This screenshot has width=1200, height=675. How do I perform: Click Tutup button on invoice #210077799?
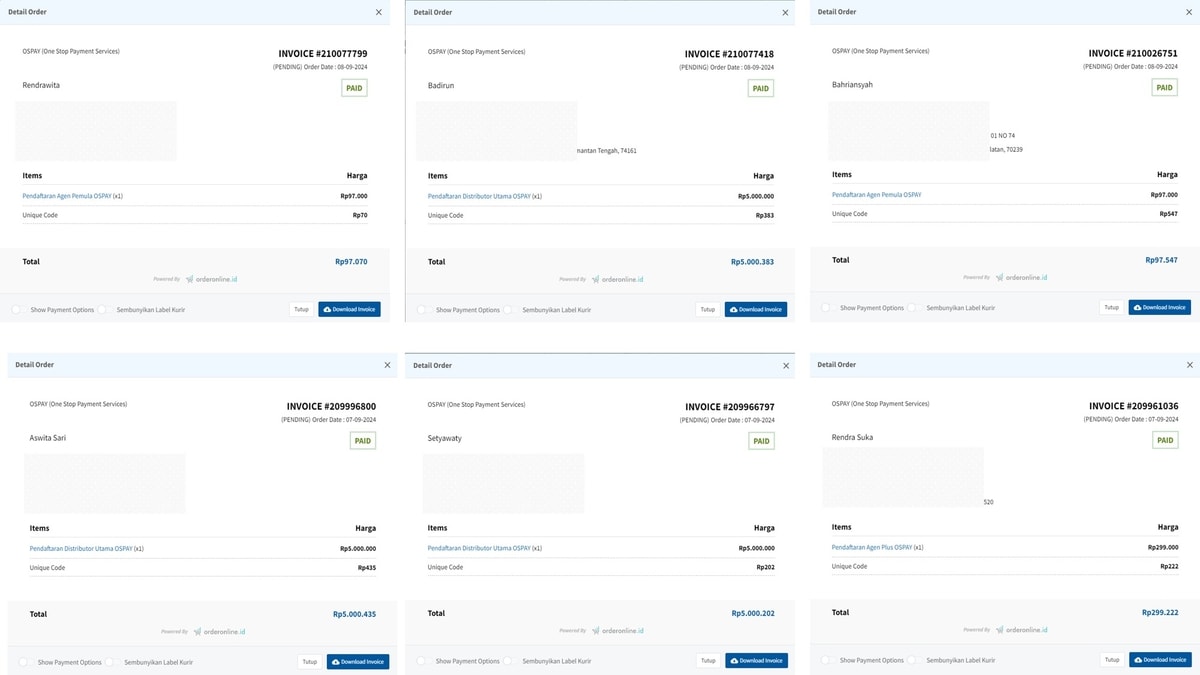coord(301,310)
